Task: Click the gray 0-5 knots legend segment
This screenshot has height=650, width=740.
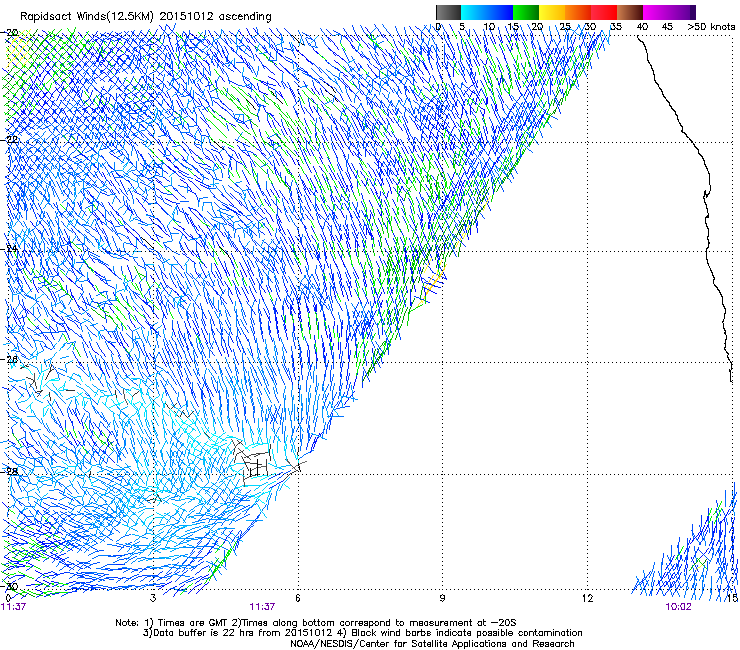Action: pos(448,12)
